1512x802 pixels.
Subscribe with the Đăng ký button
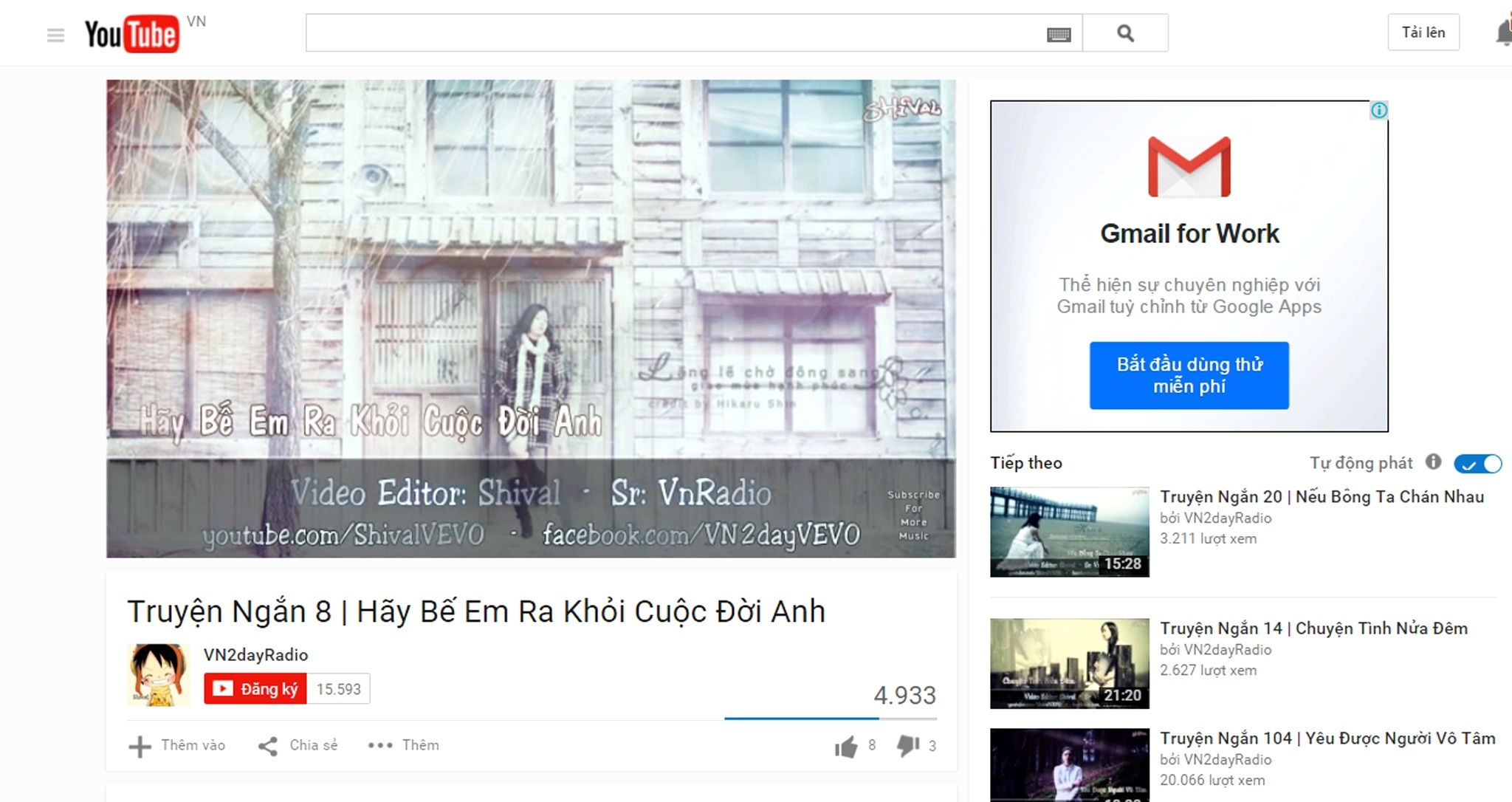pyautogui.click(x=255, y=689)
